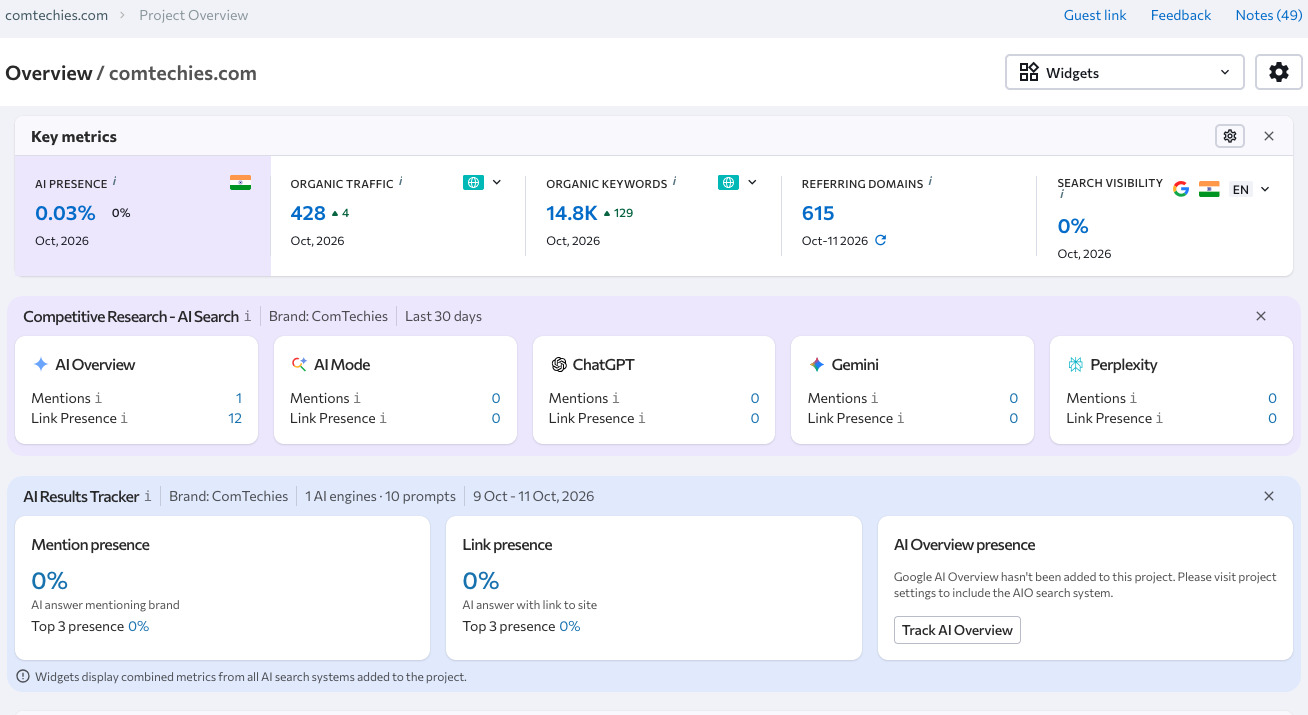Click the Brand: ComTechies label in AI Results Tracker
This screenshot has width=1308, height=715.
point(228,496)
